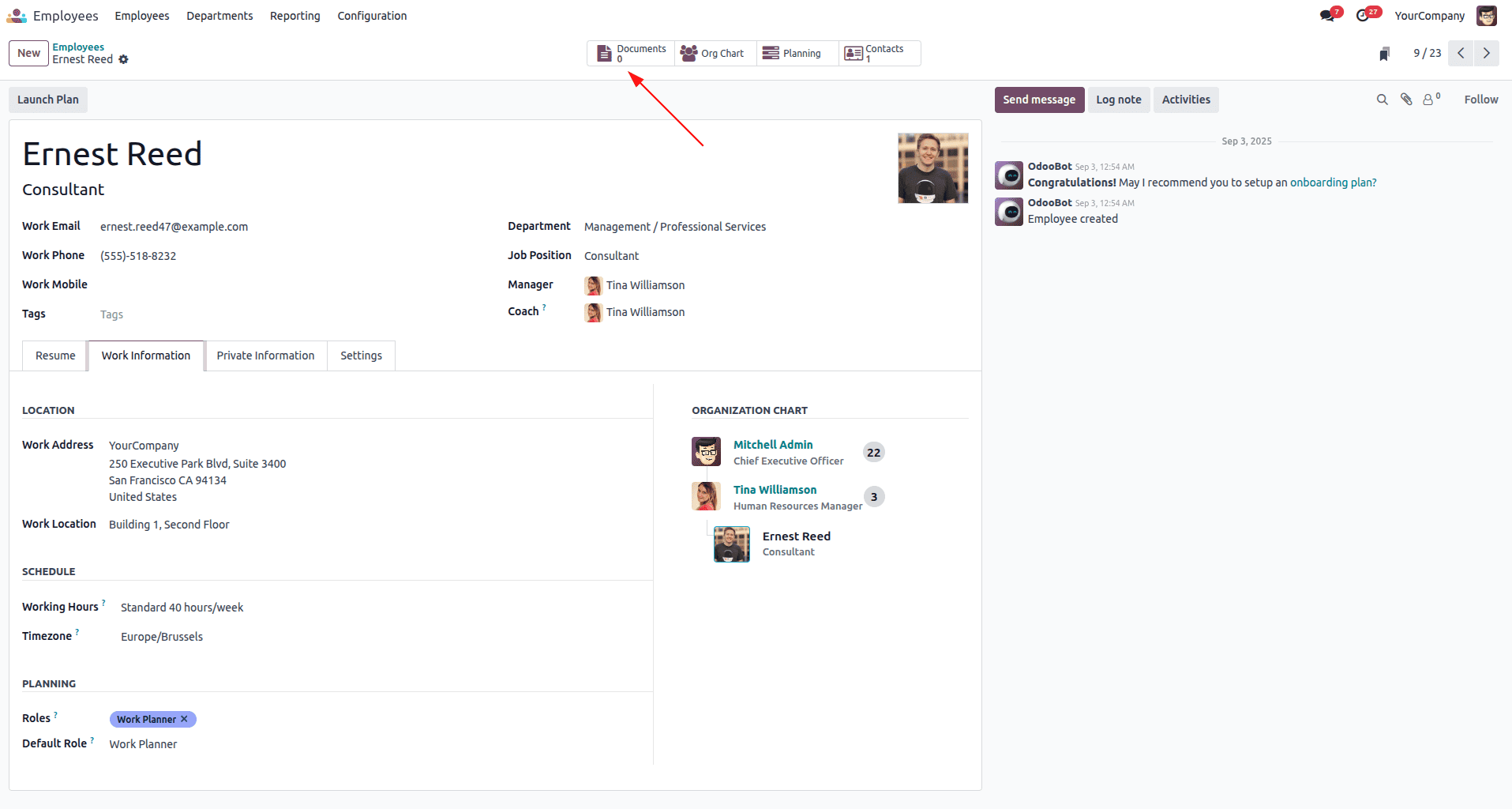The image size is (1512, 809).
Task: Search messages with the magnifier icon
Action: click(x=1382, y=100)
